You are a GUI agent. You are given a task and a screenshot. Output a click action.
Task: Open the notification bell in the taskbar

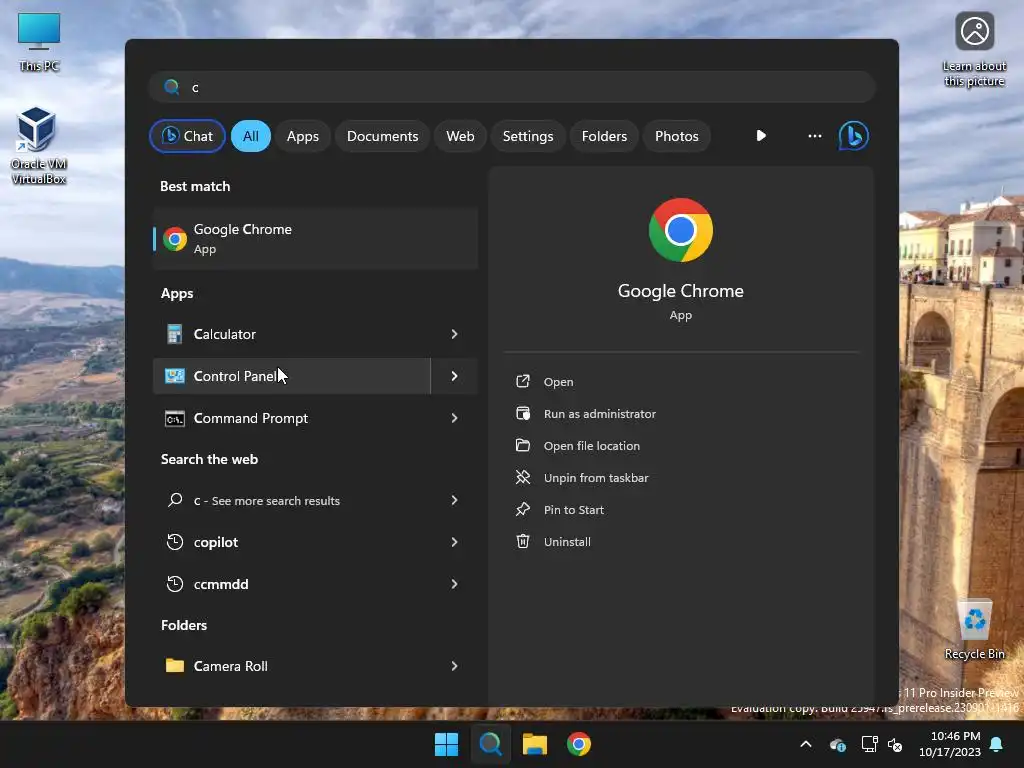coord(997,744)
